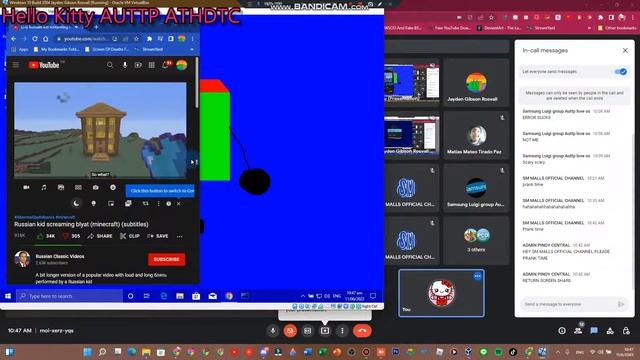640x360 pixels.
Task: Open the Free YouTube Download bookmark
Action: 449,28
